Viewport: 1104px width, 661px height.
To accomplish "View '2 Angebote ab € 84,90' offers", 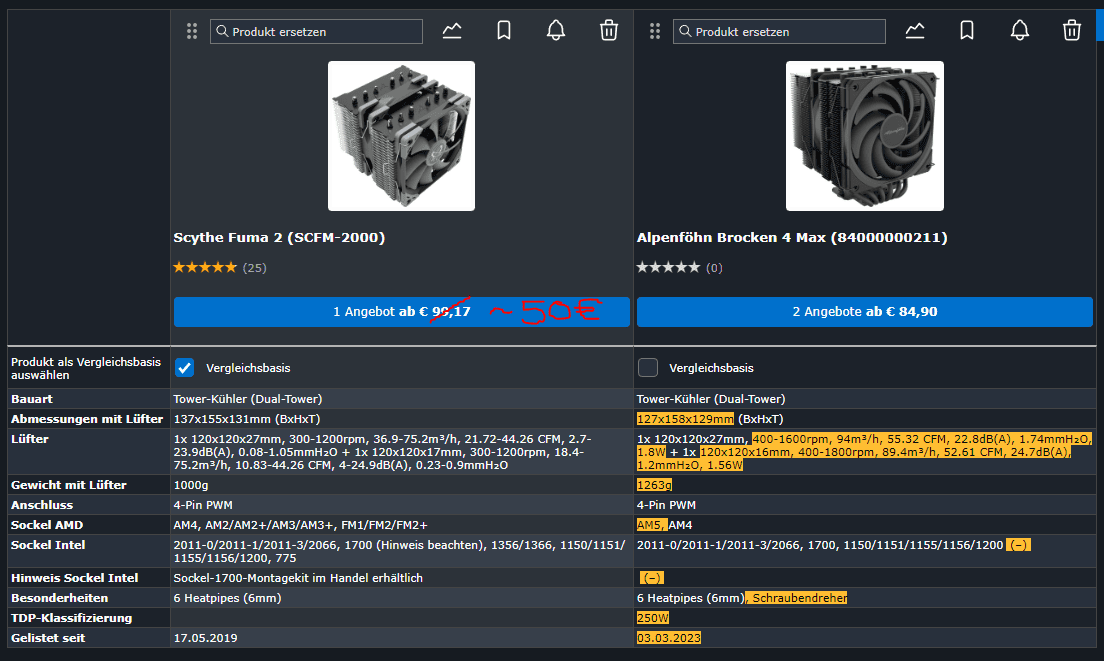I will pyautogui.click(x=865, y=312).
